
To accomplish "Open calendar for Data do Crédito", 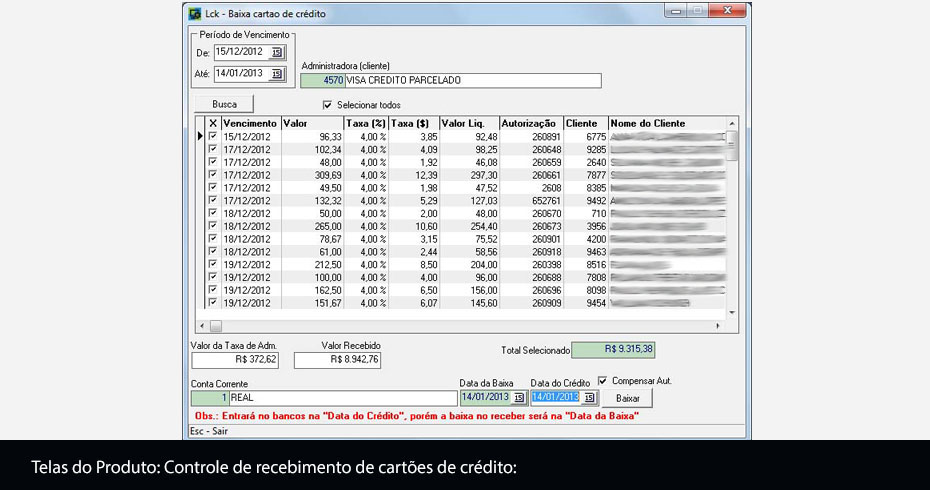I will pyautogui.click(x=590, y=397).
